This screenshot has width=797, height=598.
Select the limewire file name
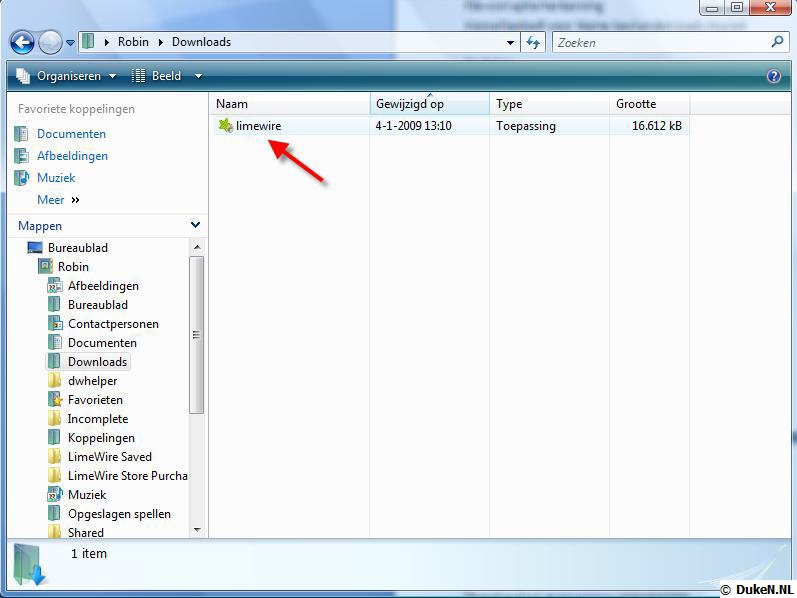258,126
